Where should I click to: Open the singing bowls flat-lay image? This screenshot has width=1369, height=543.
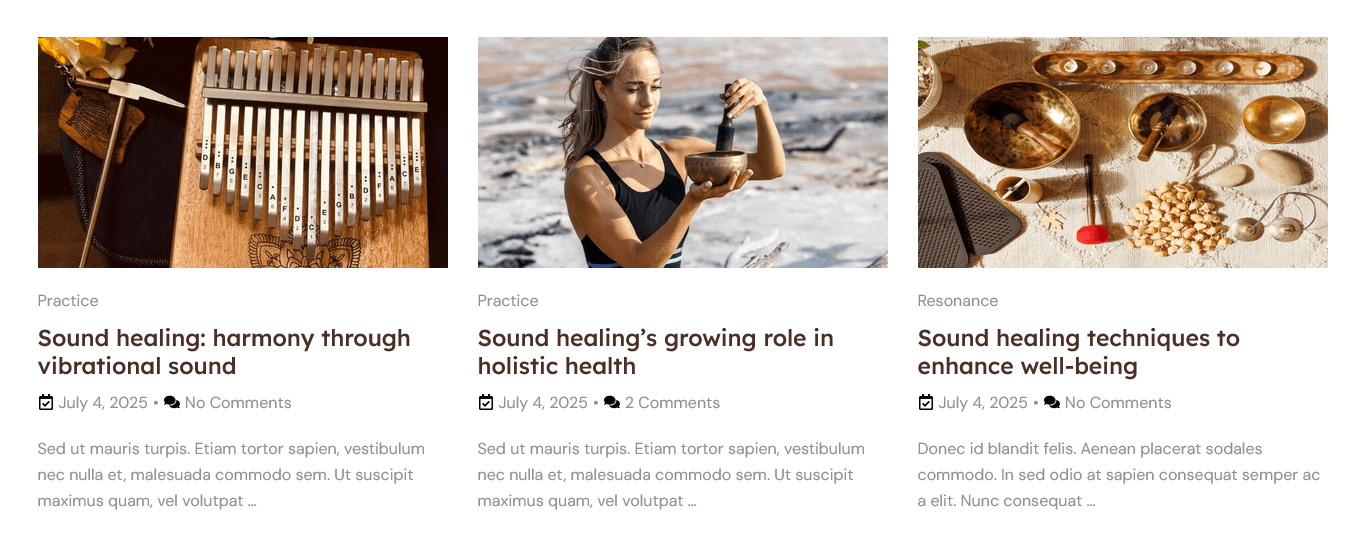[1123, 152]
